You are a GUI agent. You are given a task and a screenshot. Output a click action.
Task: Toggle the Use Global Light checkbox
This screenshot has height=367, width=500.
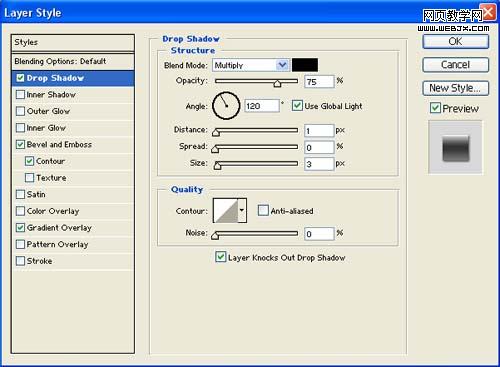[297, 106]
